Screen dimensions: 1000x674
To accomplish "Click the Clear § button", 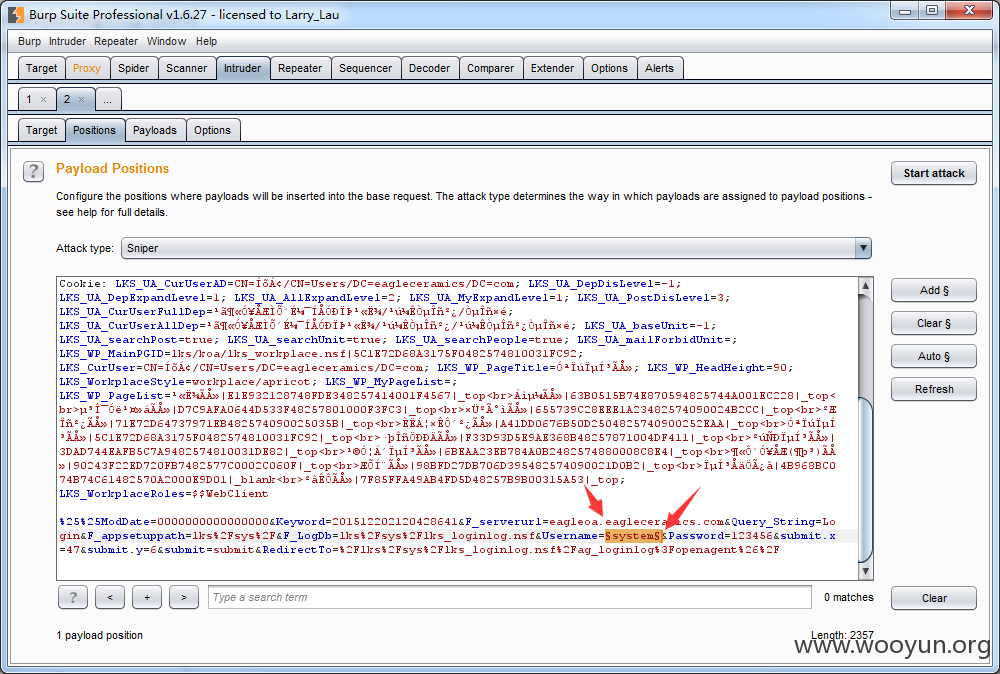I will 934,323.
